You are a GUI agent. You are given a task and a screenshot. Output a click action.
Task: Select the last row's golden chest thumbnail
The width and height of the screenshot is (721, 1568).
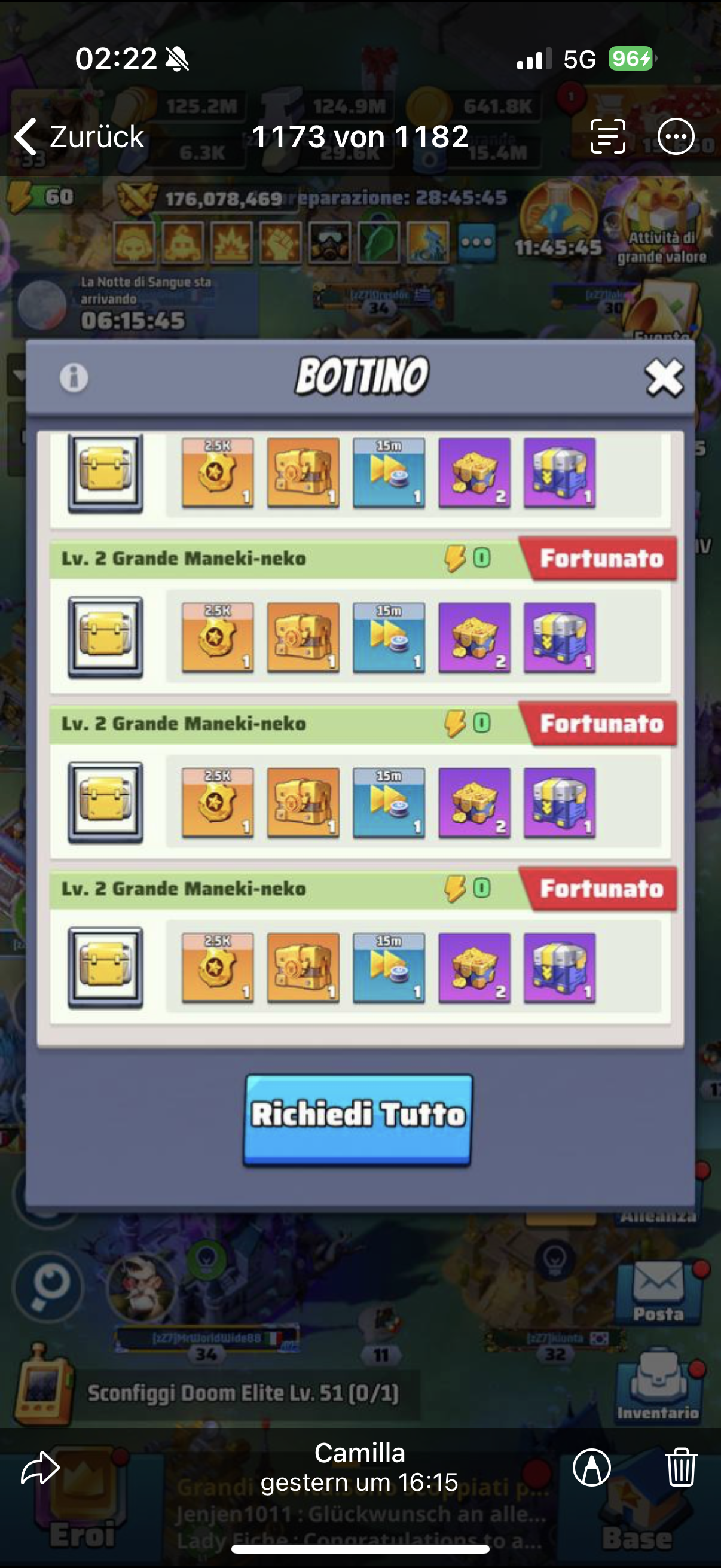point(105,967)
